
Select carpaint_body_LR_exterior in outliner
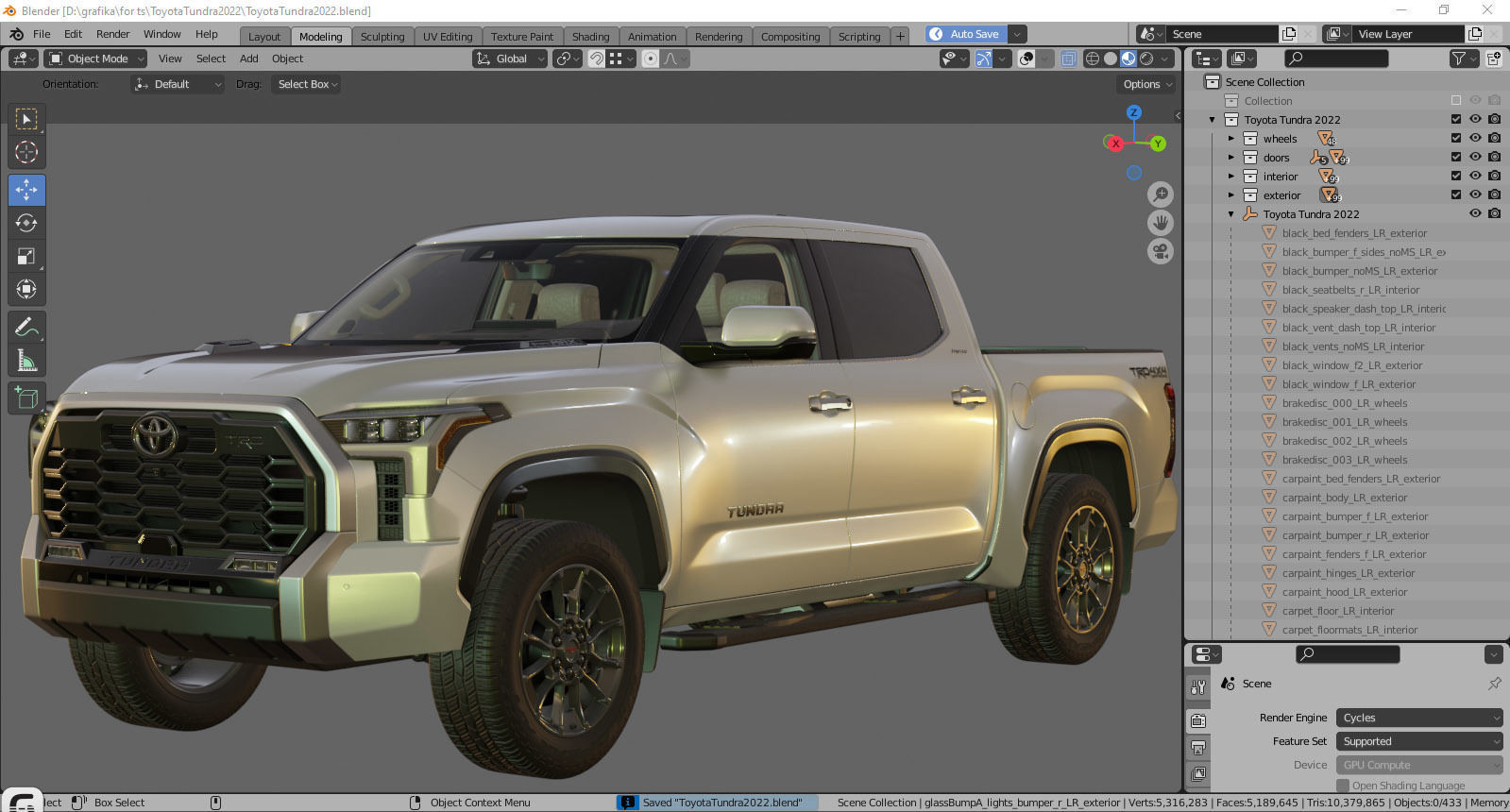1344,498
